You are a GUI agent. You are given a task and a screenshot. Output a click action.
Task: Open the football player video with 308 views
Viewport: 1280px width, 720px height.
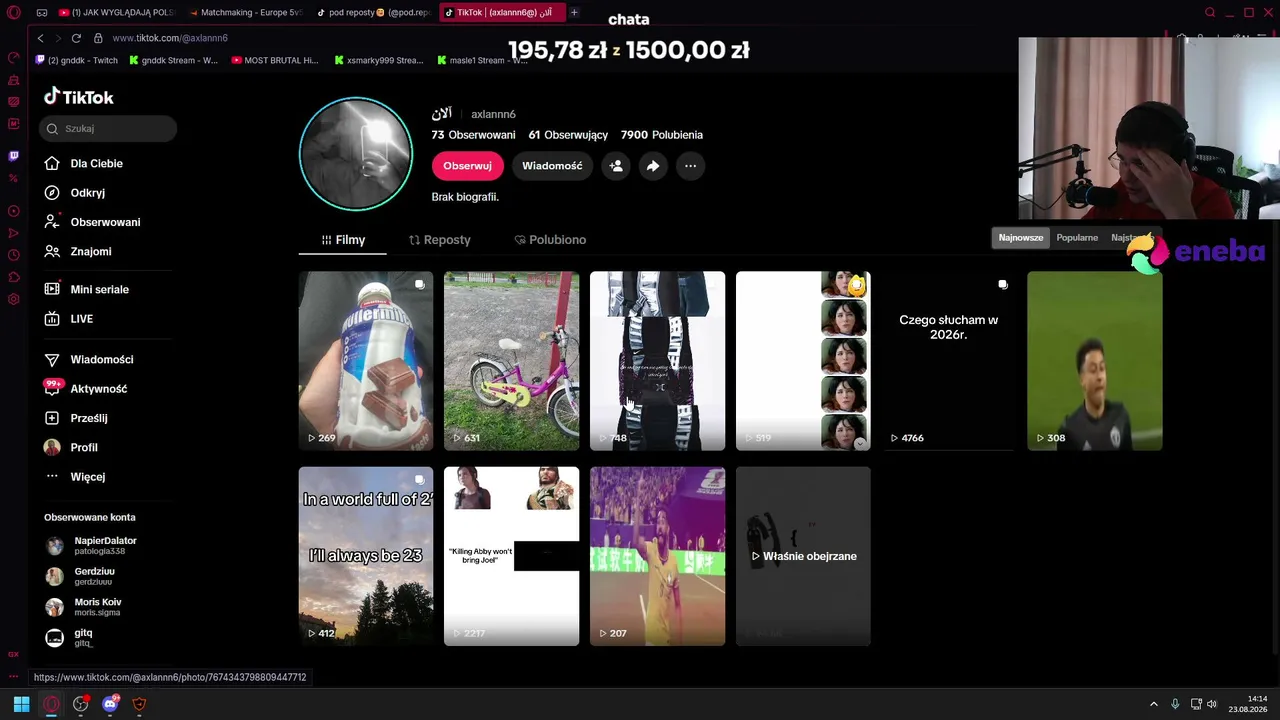[x=1095, y=361]
